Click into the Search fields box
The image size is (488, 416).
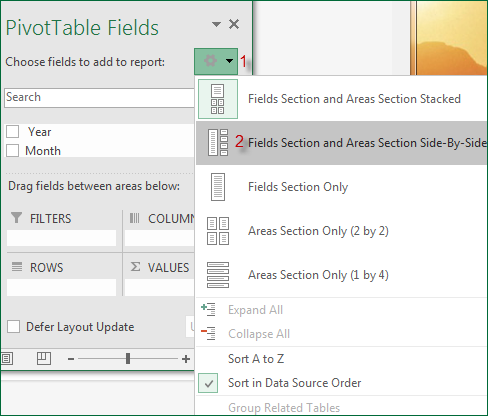coord(99,98)
